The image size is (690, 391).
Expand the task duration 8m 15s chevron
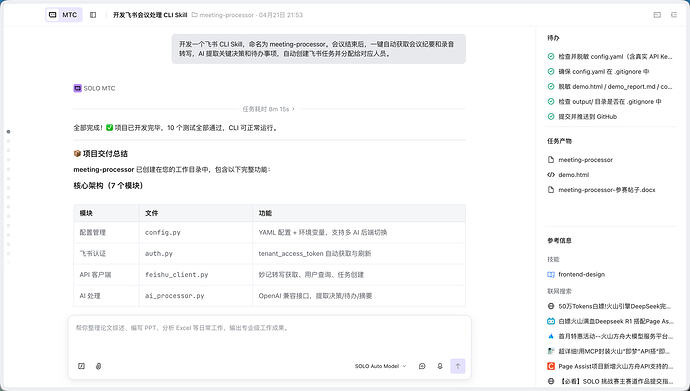pyautogui.click(x=294, y=109)
